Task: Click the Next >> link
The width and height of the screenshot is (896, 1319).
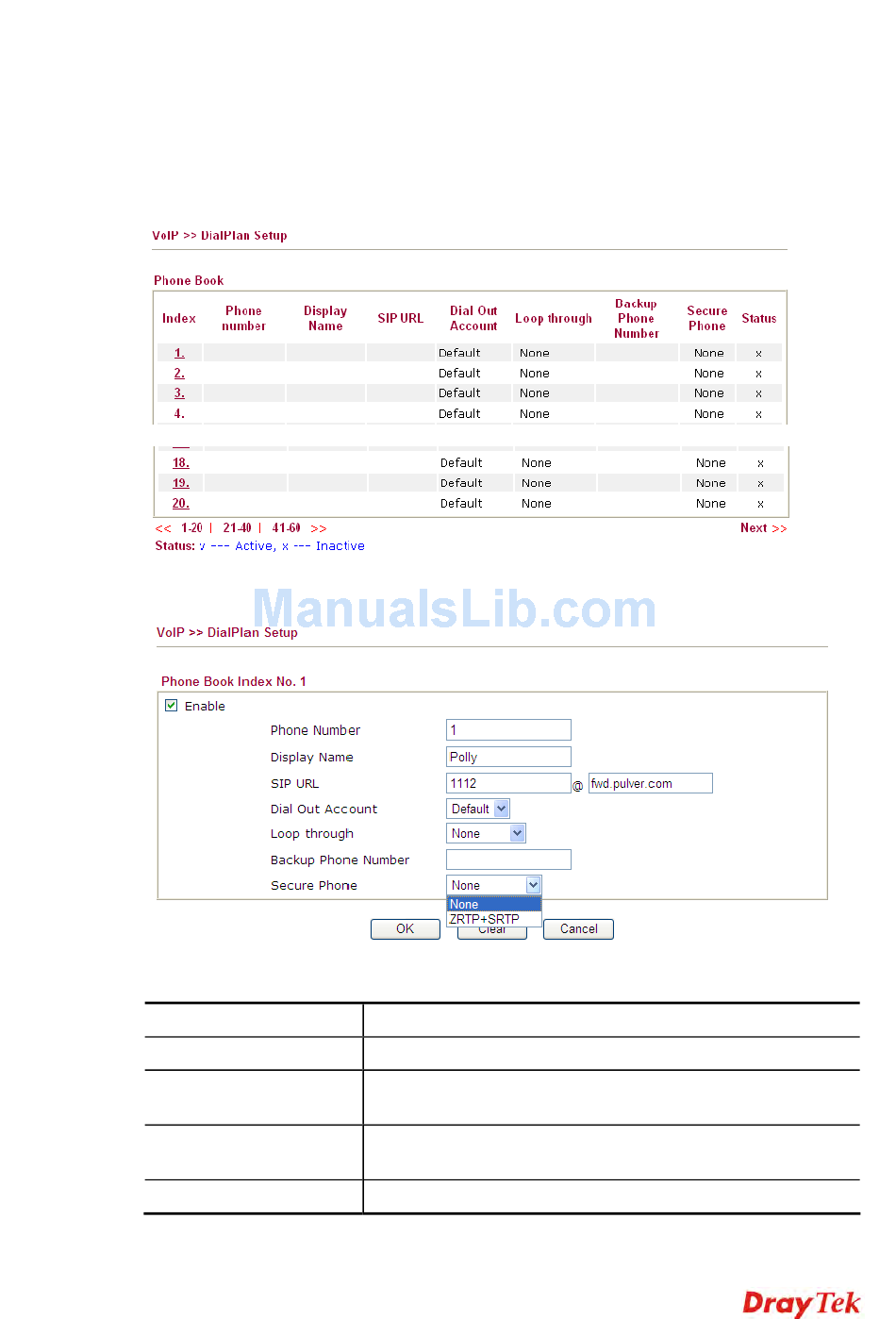Action: [x=763, y=528]
